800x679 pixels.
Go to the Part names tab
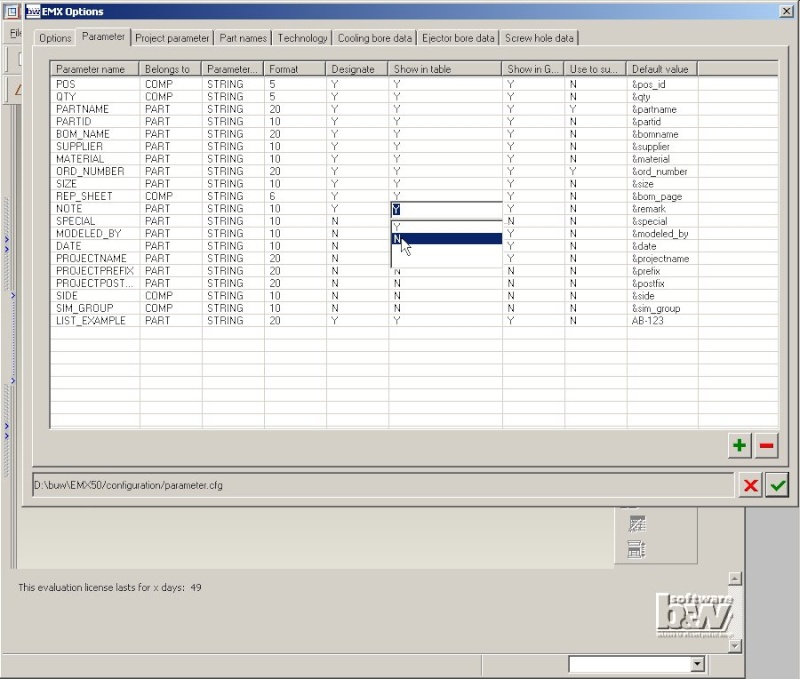pos(243,38)
